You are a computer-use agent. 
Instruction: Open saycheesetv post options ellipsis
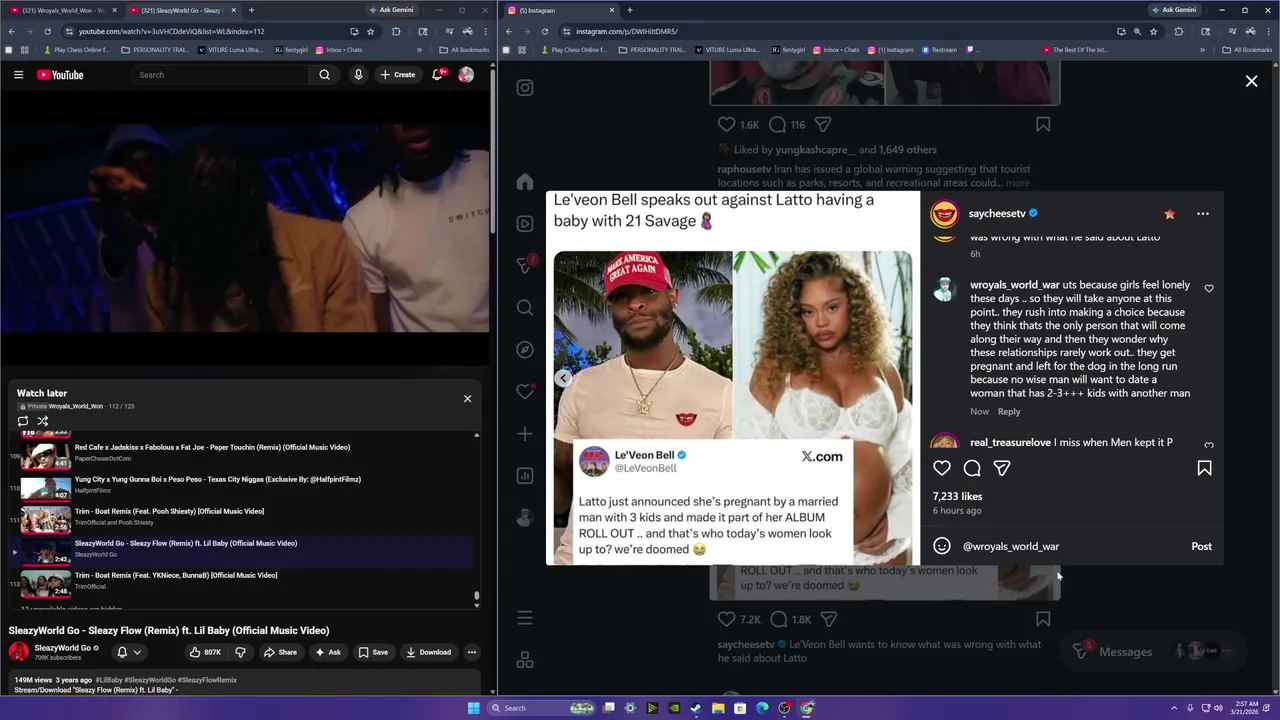(x=1203, y=214)
